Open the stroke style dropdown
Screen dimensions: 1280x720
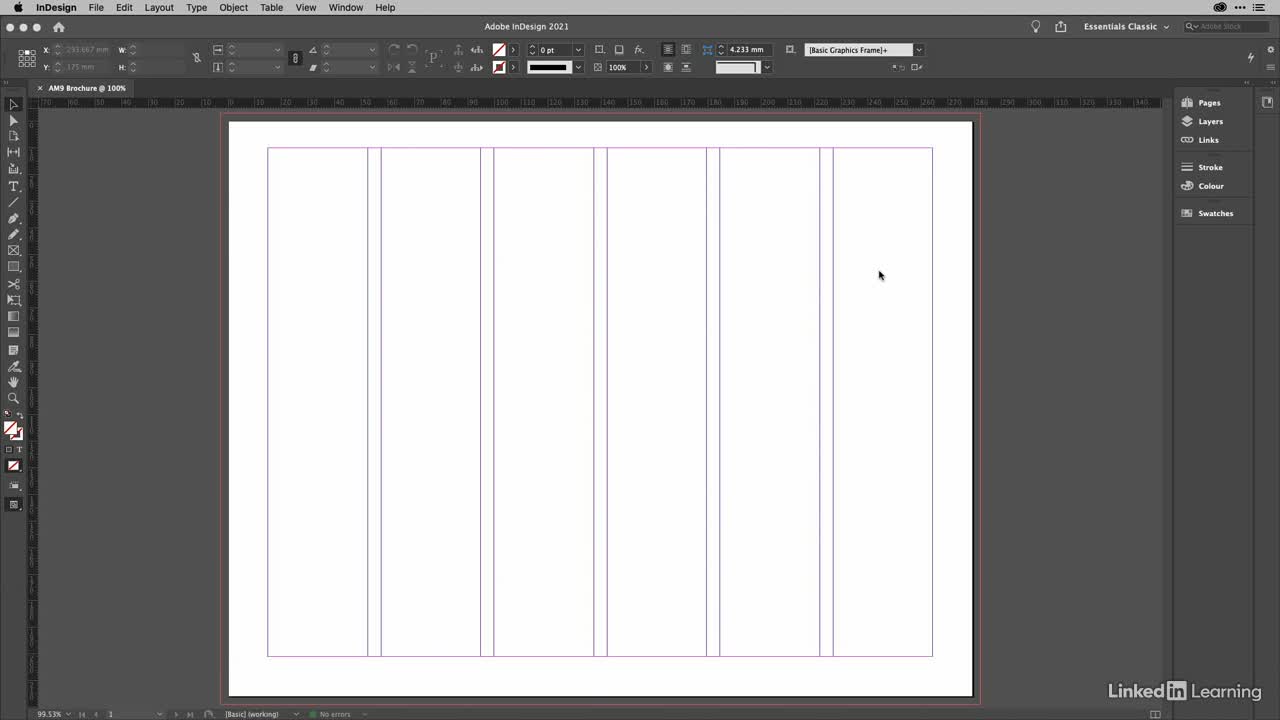pyautogui.click(x=578, y=67)
